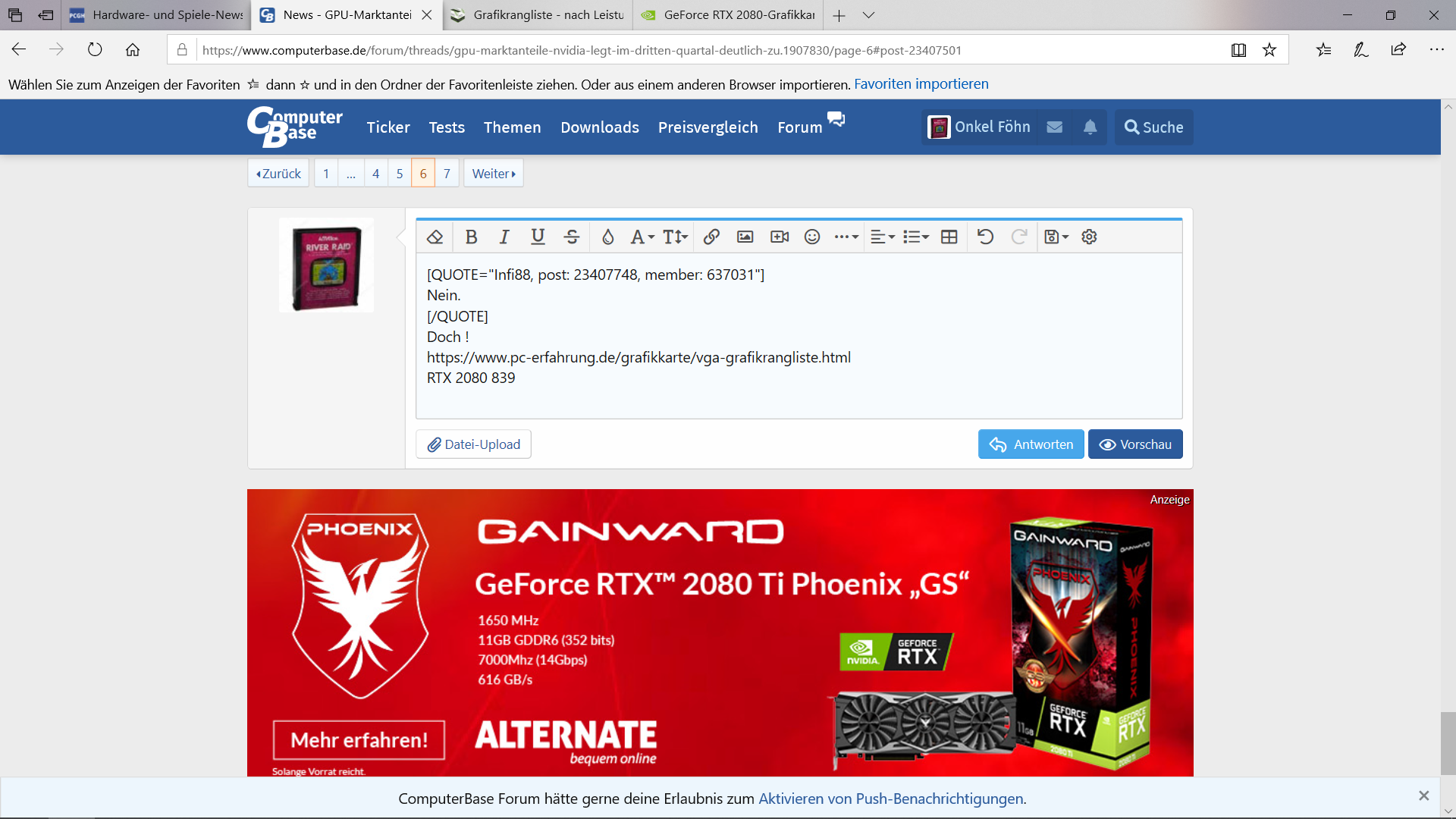The height and width of the screenshot is (819, 1456).
Task: Open the text alignment dropdown
Action: click(x=883, y=237)
